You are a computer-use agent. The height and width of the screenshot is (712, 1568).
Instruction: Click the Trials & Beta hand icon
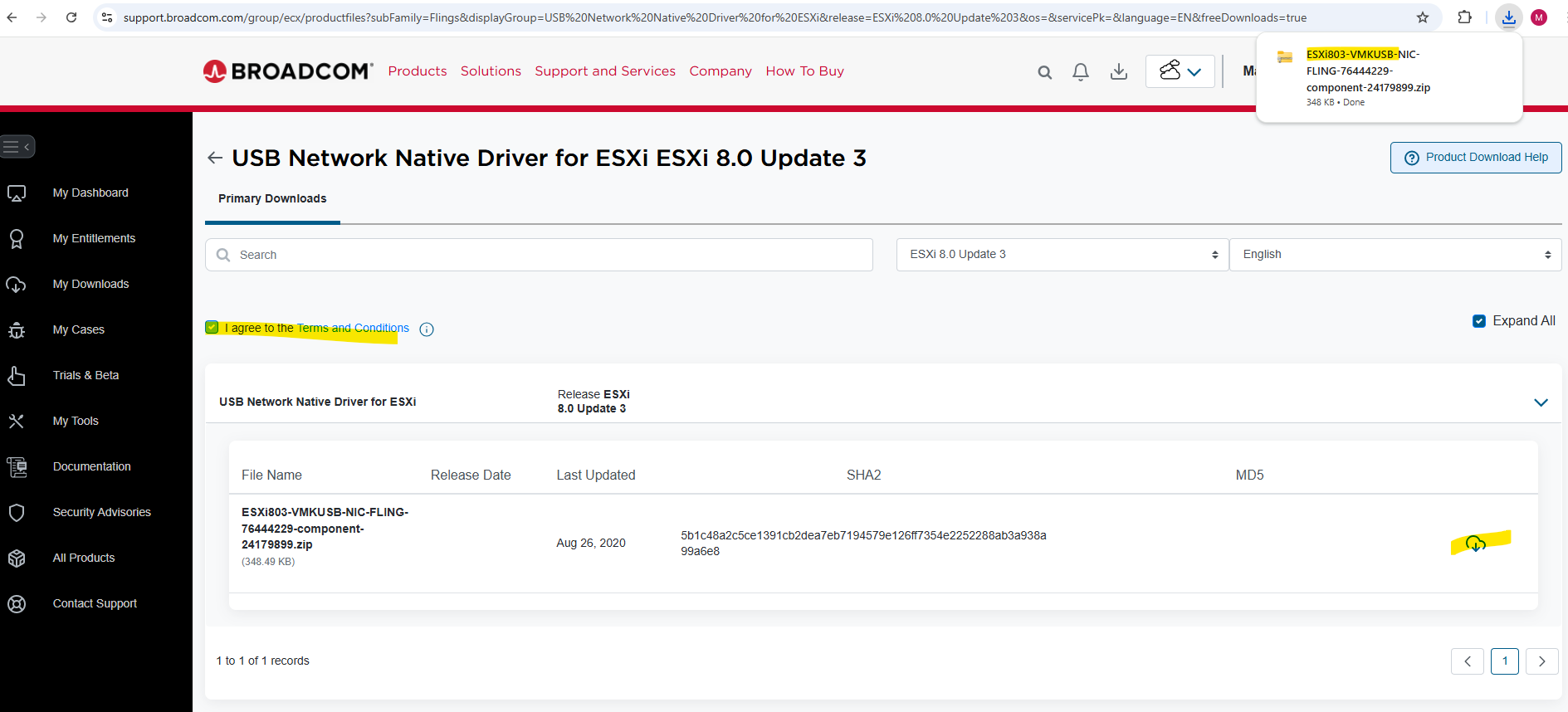(x=17, y=376)
